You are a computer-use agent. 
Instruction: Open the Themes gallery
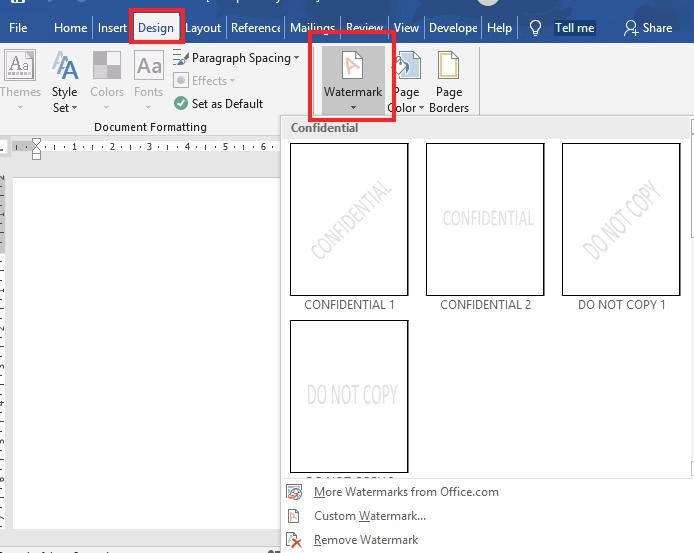point(20,80)
